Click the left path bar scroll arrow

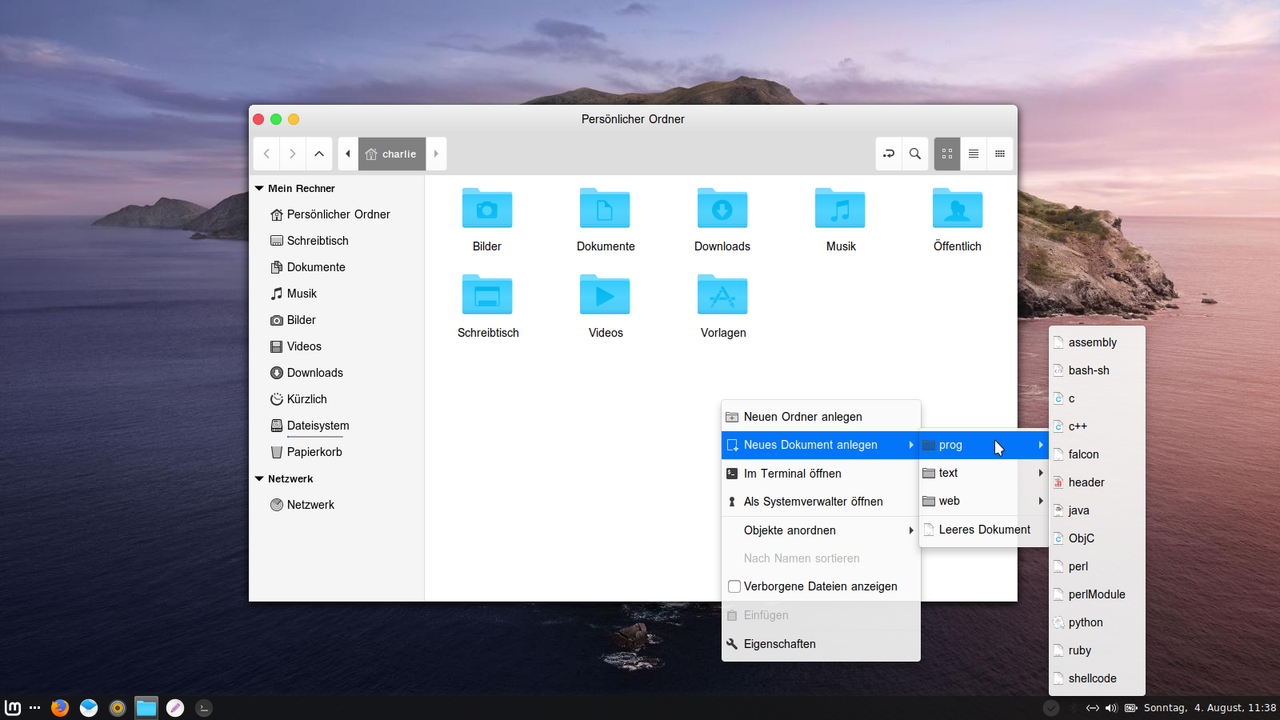point(348,154)
